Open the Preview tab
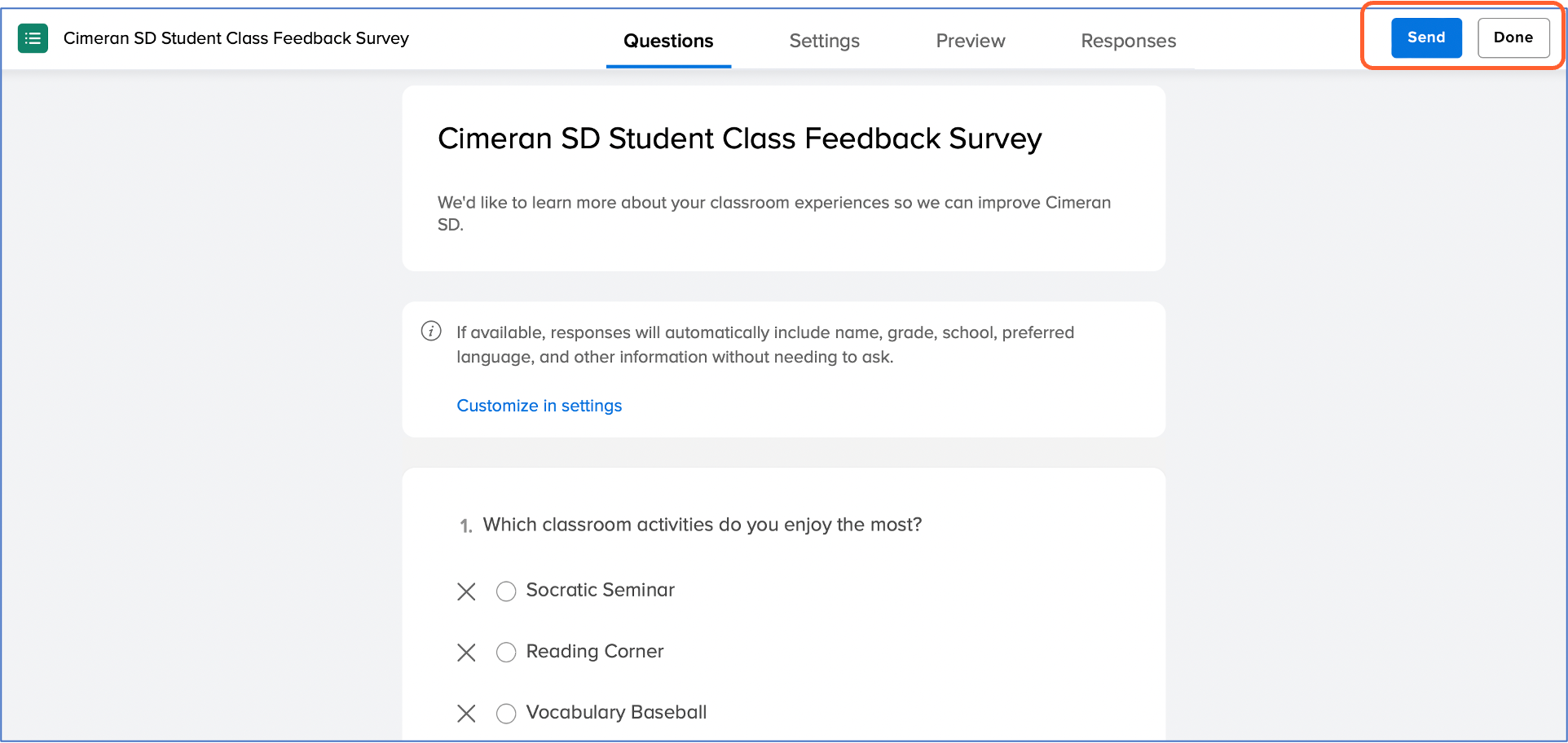 point(970,41)
